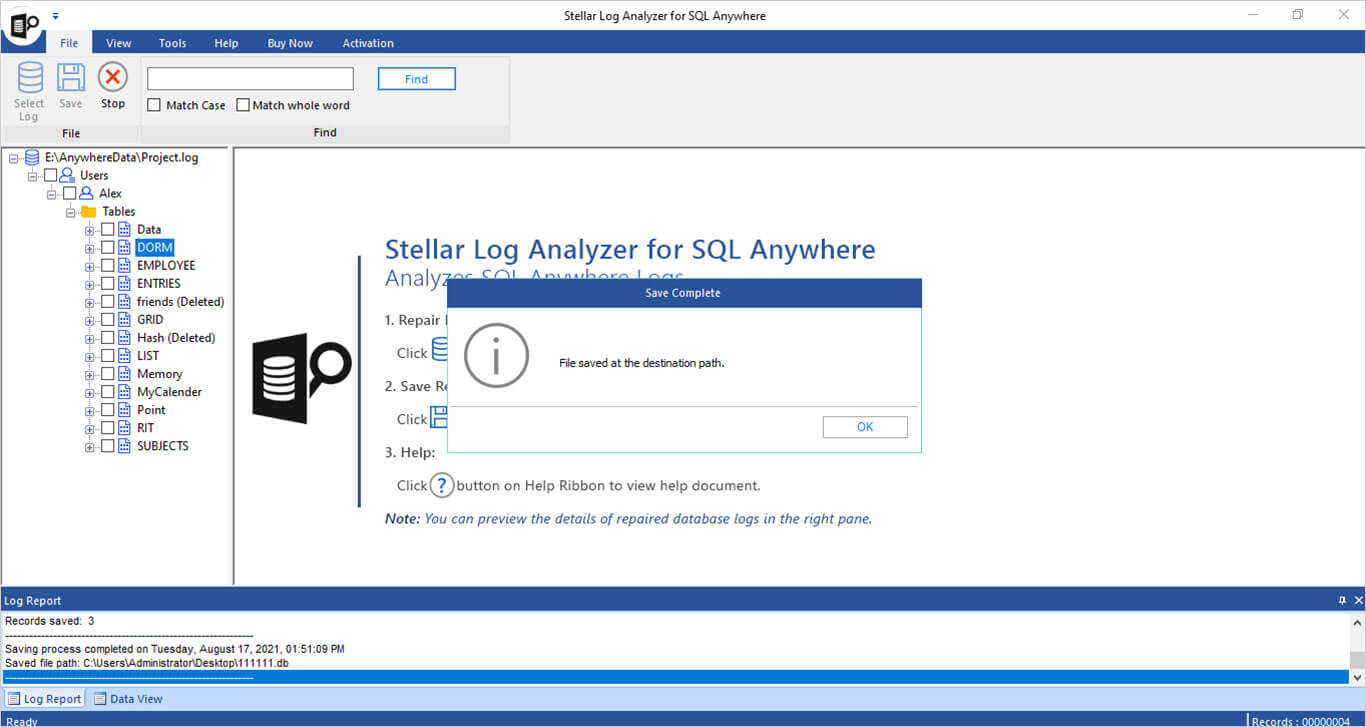Click the Data table icon
Screen dimensions: 1366x727
click(124, 229)
